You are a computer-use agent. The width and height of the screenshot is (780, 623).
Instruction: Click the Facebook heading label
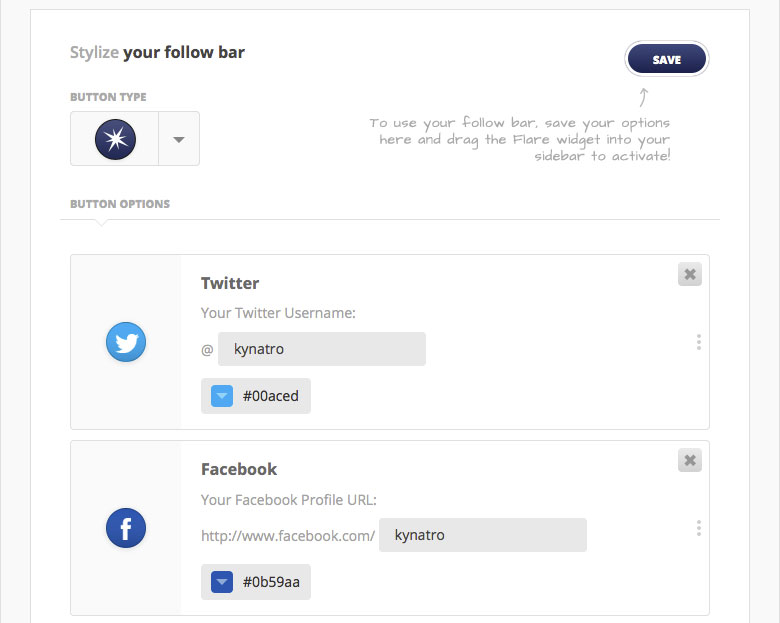pos(239,469)
